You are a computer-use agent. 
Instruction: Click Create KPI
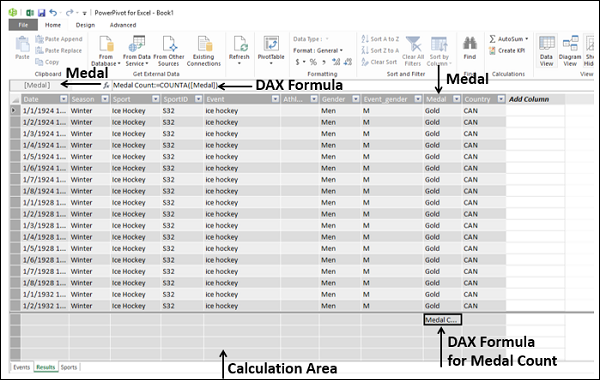(507, 51)
